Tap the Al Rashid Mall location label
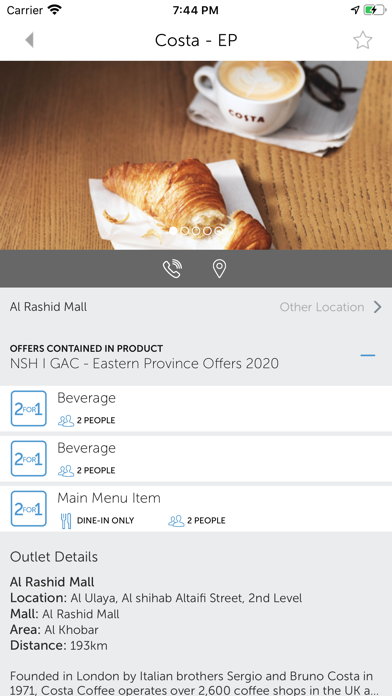 coord(48,307)
